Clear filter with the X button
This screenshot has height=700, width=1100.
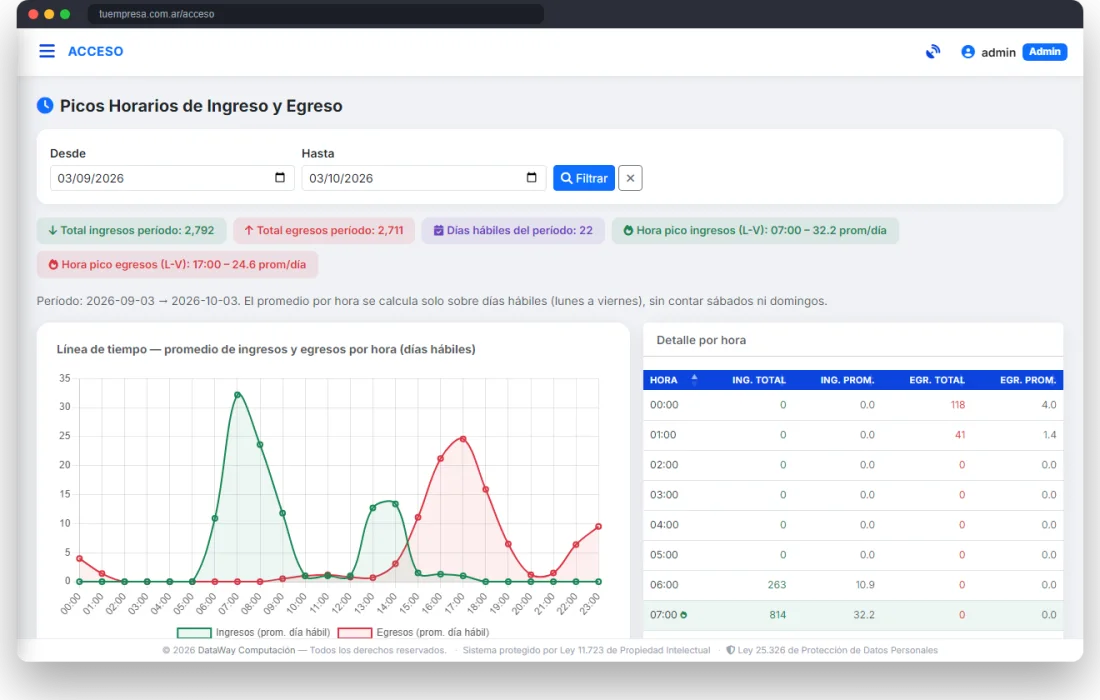coord(630,178)
